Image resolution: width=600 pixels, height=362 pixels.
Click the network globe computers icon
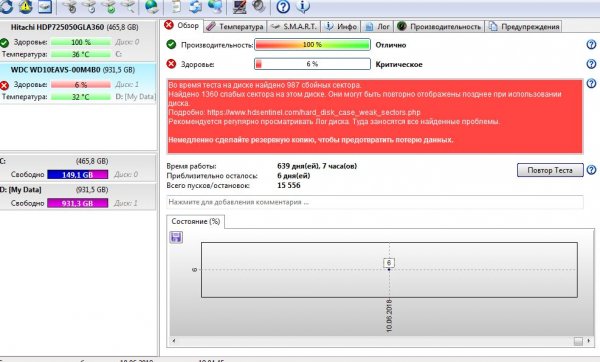215,7
